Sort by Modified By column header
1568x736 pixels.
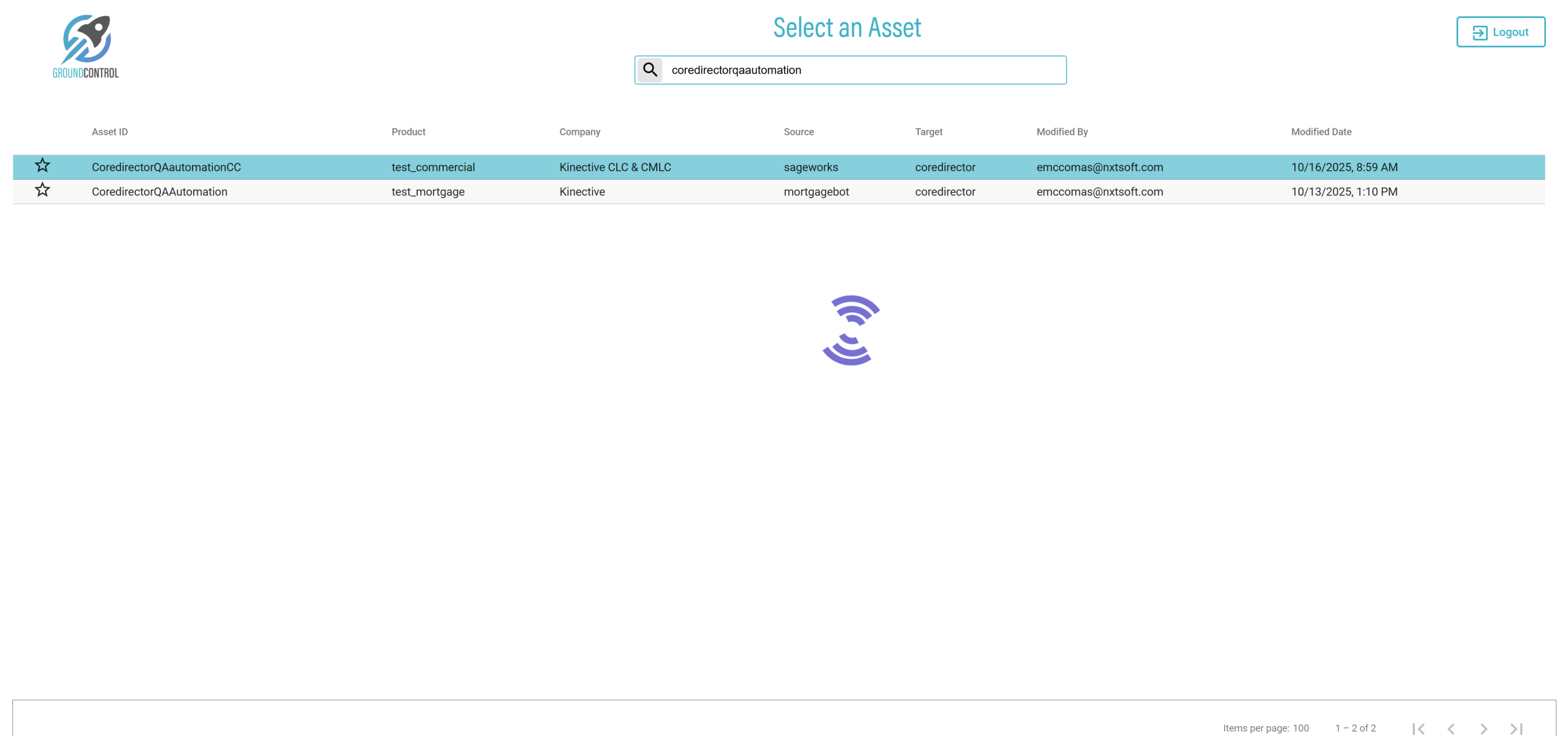(1062, 131)
